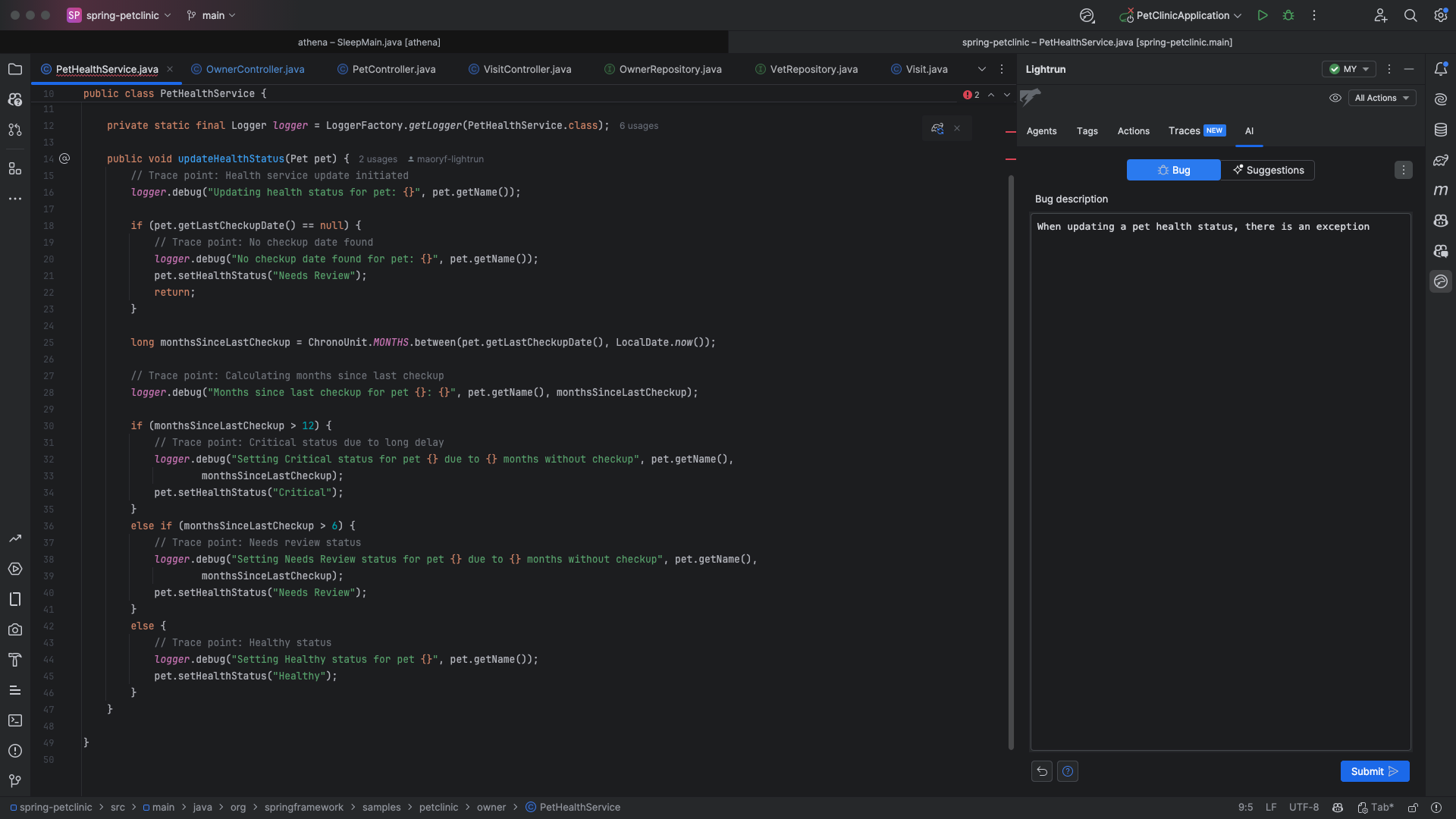Open the Terminal tool window
Viewport: 1456px width, 819px height.
(x=14, y=720)
